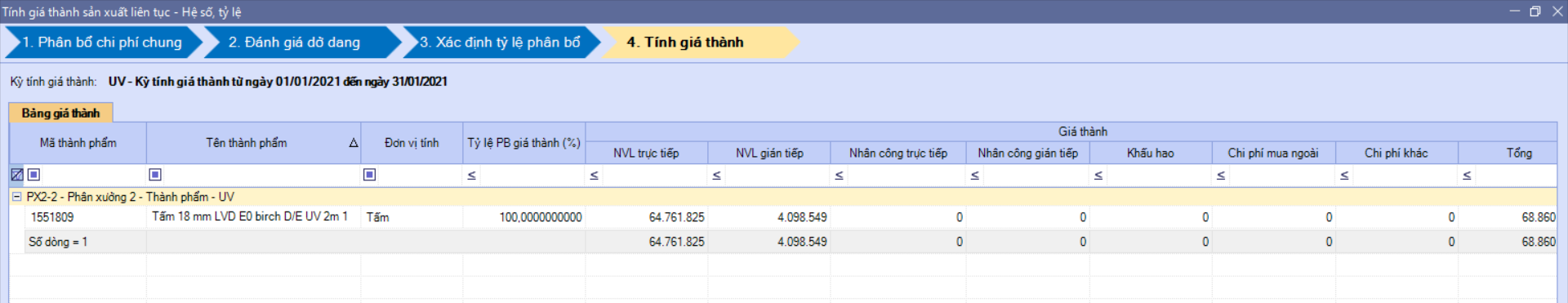Image resolution: width=1568 pixels, height=303 pixels.
Task: Click filter input field under NVL gián tiếp
Action: (776, 176)
